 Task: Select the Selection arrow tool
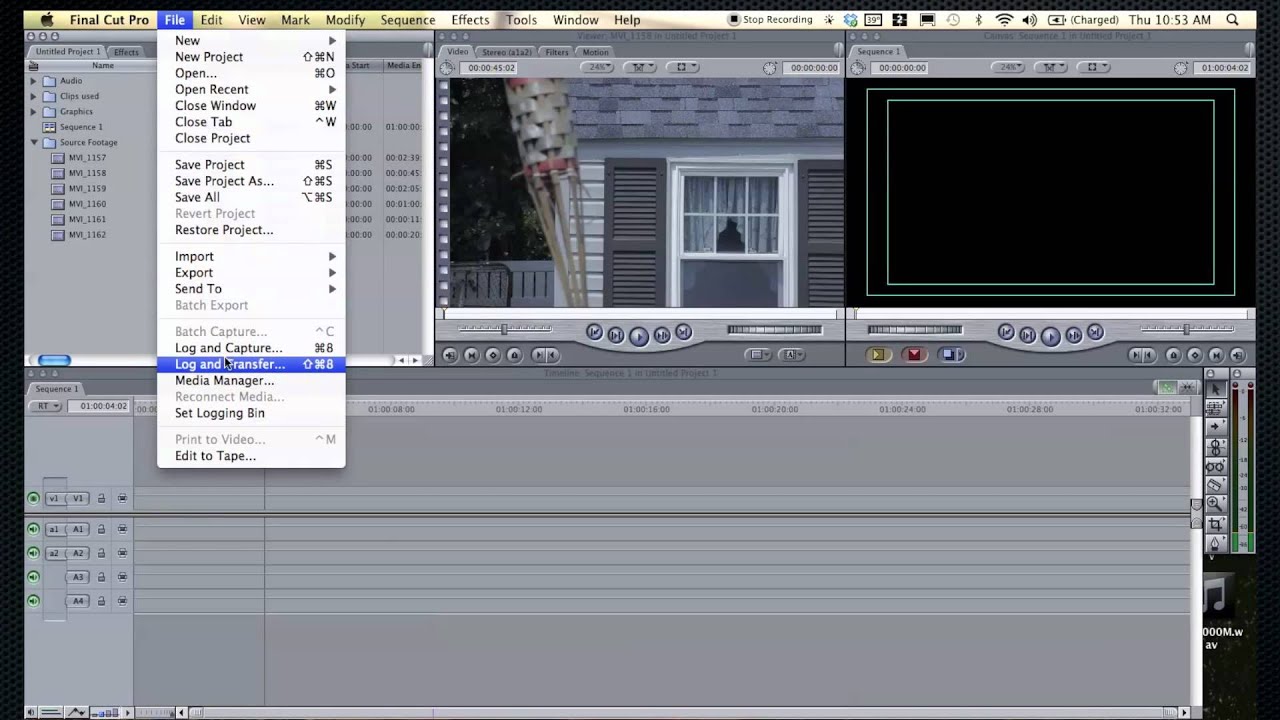(x=1215, y=389)
